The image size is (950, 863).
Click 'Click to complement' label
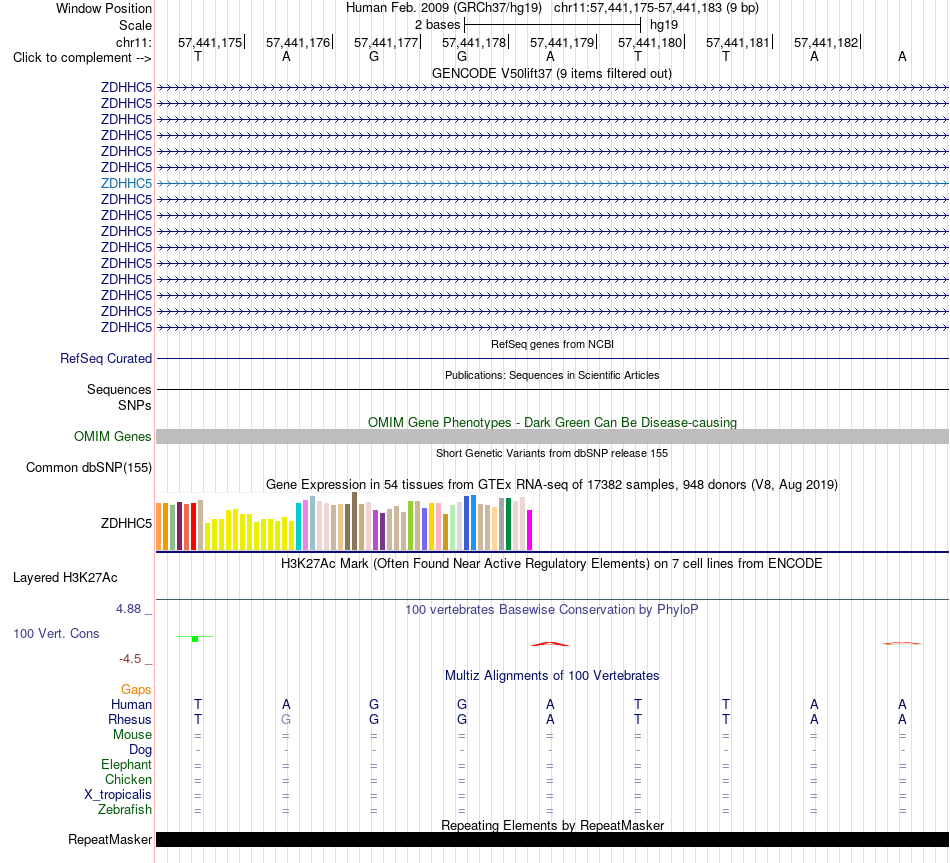pos(82,58)
